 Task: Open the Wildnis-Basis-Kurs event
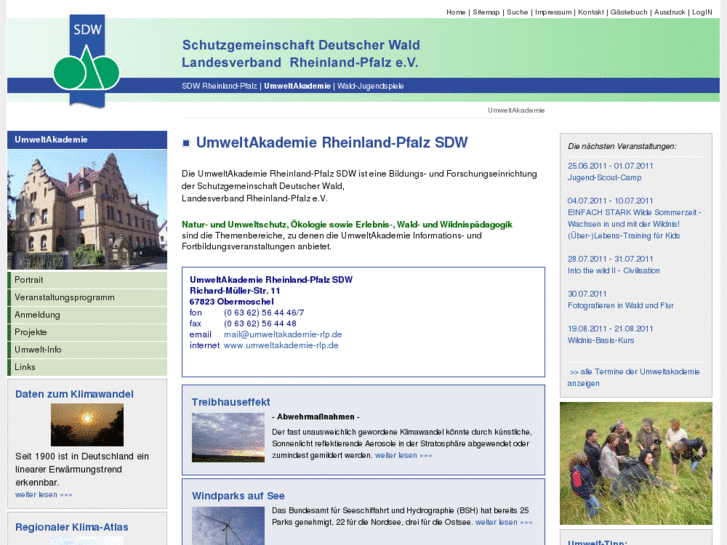[601, 340]
